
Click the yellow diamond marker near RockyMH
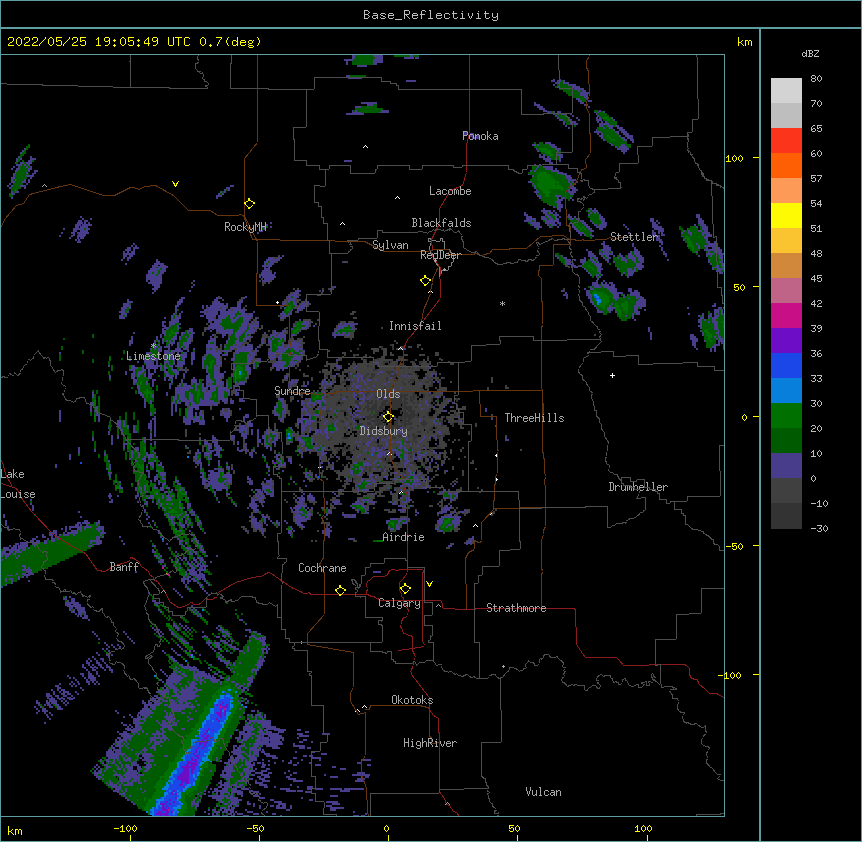coord(250,204)
